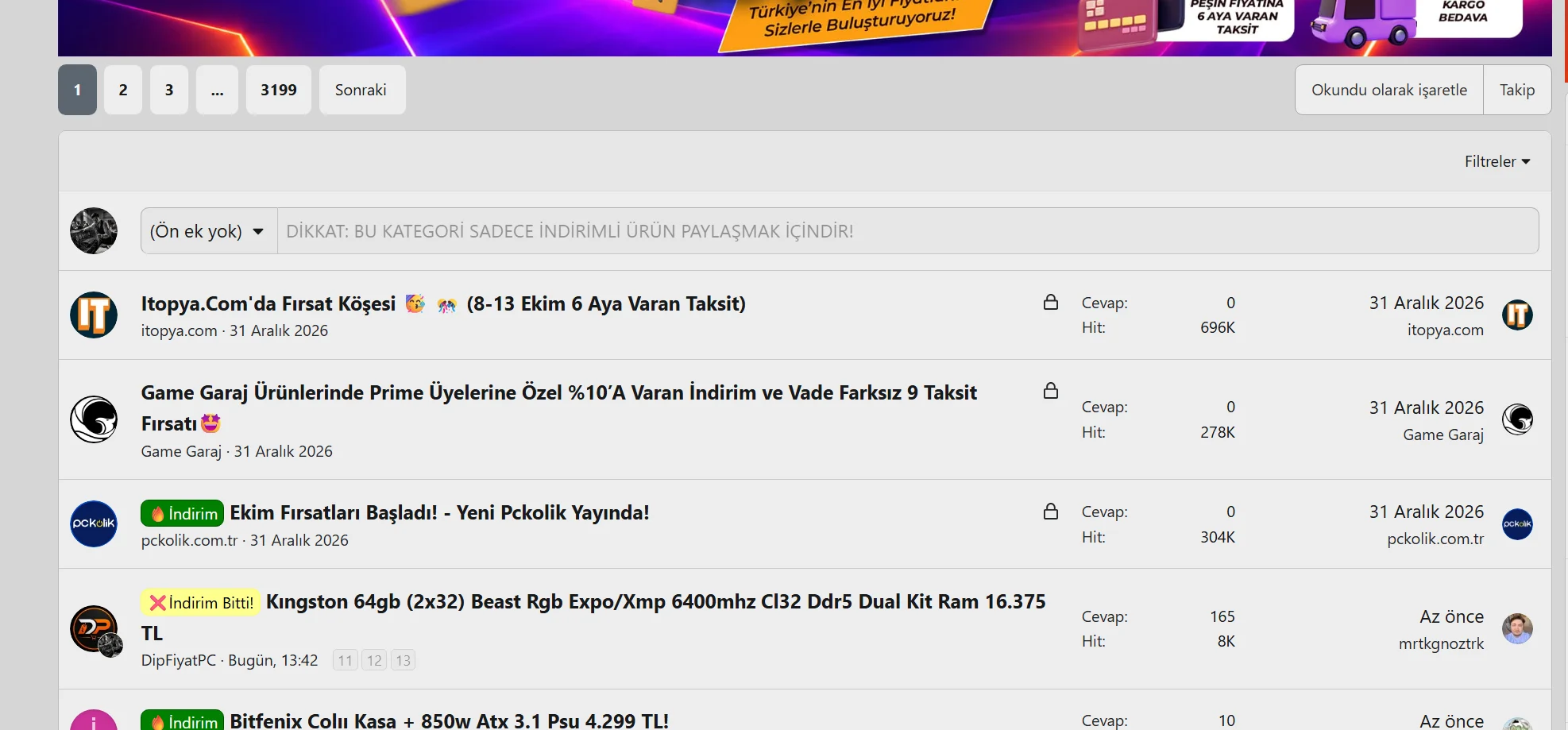
Task: Go to page 3
Action: [x=169, y=90]
